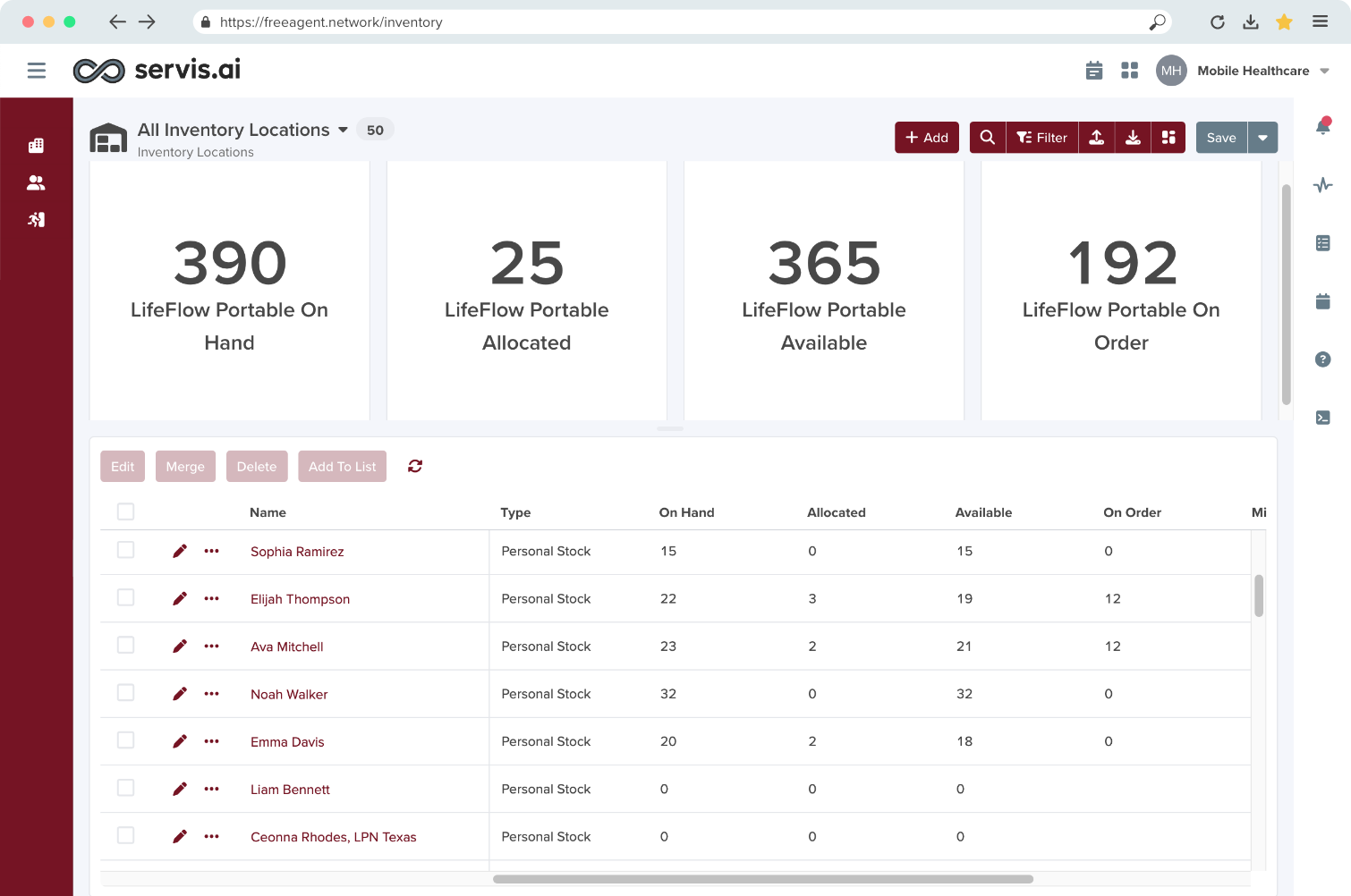This screenshot has height=896, width=1351.
Task: Click the Add To List button
Action: (343, 466)
